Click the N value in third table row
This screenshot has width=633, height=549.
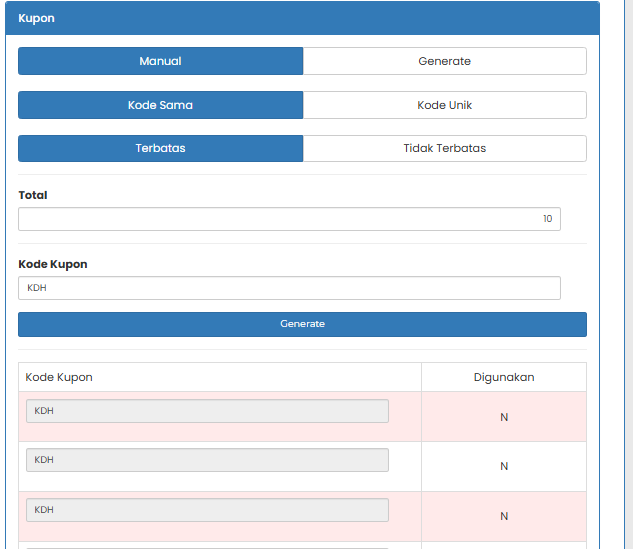(504, 516)
